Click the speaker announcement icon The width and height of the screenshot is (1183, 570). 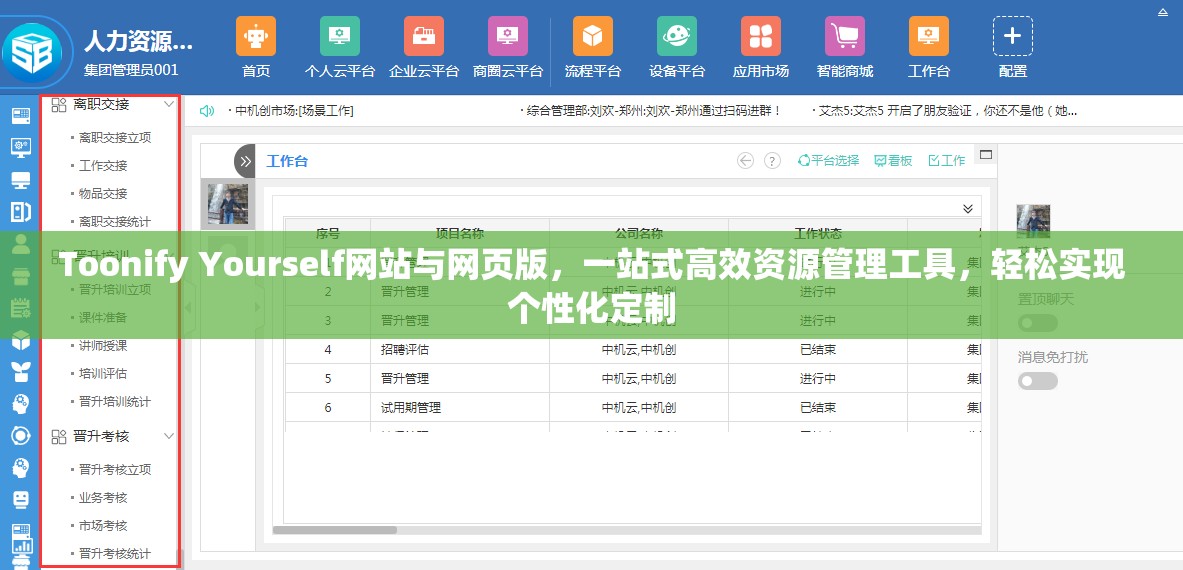click(x=207, y=111)
